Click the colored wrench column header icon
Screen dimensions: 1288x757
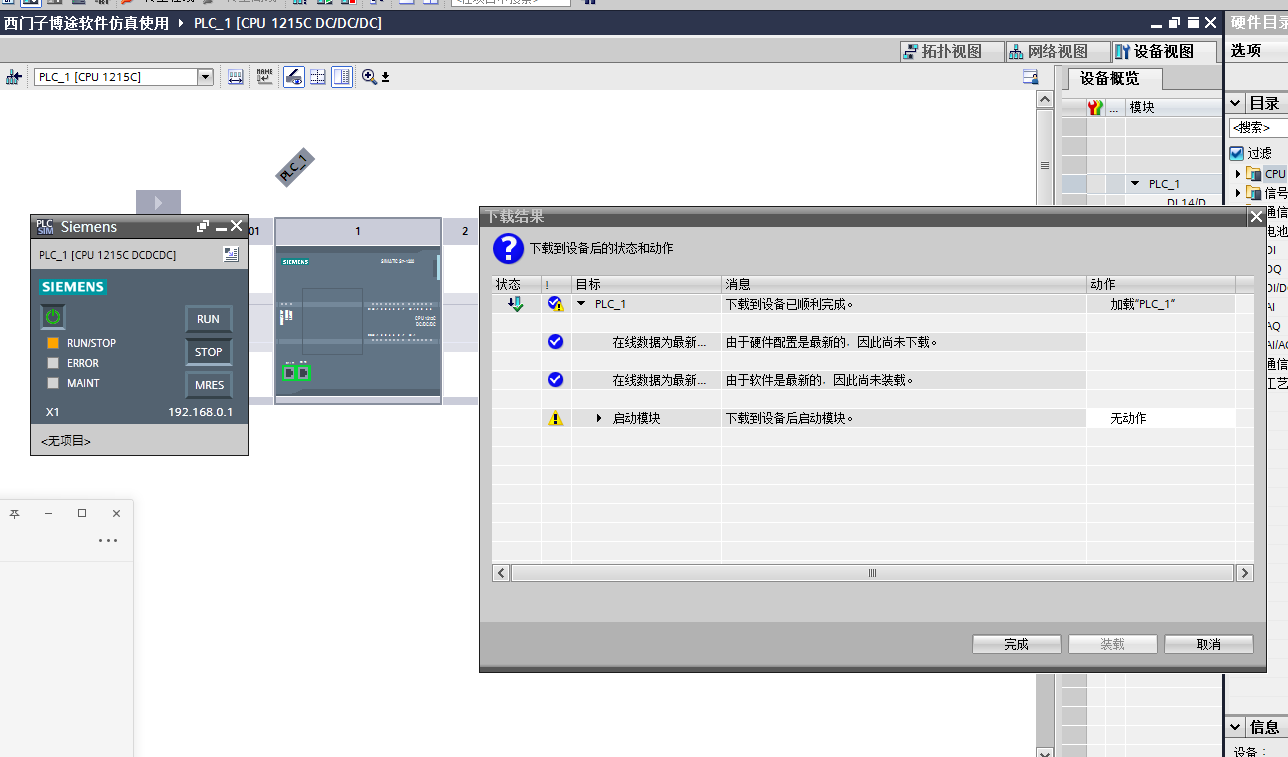(1095, 107)
